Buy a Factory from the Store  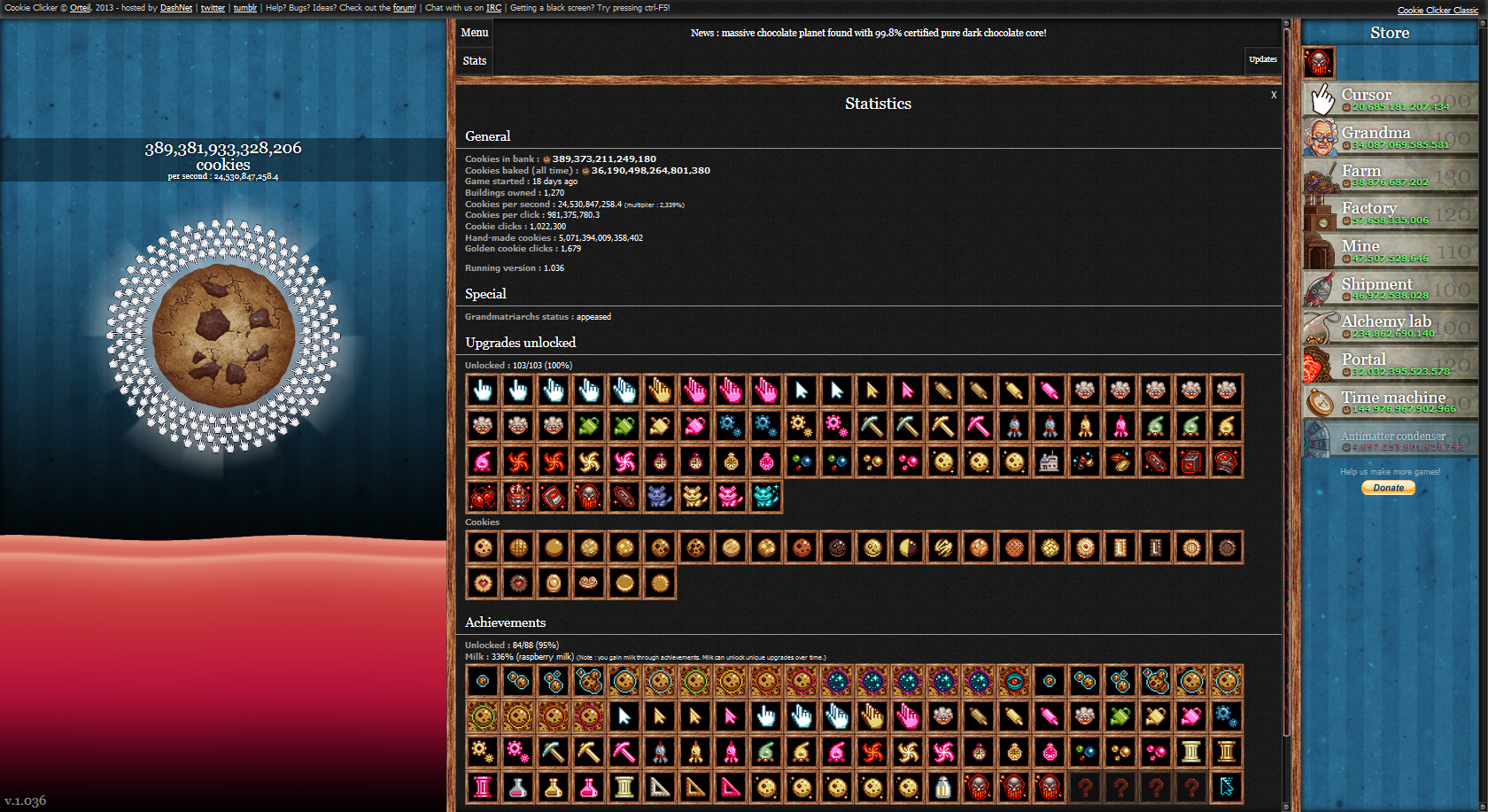click(1390, 213)
